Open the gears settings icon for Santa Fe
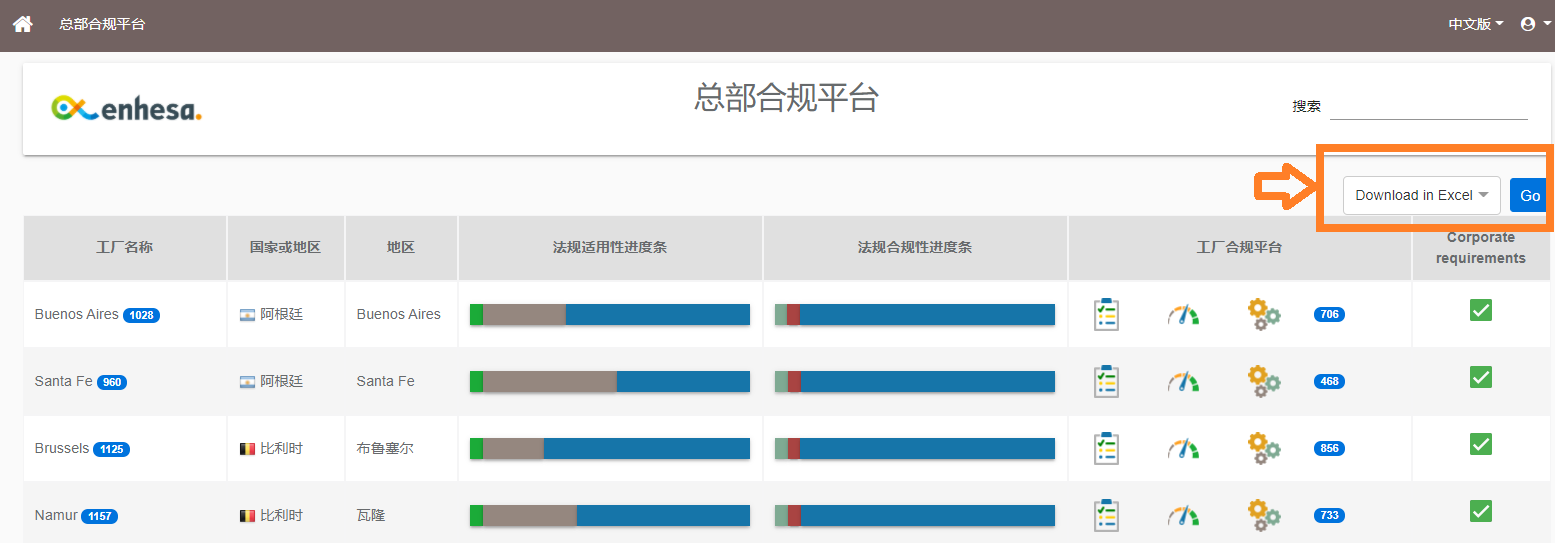Viewport: 1555px width, 547px height. pos(1264,381)
